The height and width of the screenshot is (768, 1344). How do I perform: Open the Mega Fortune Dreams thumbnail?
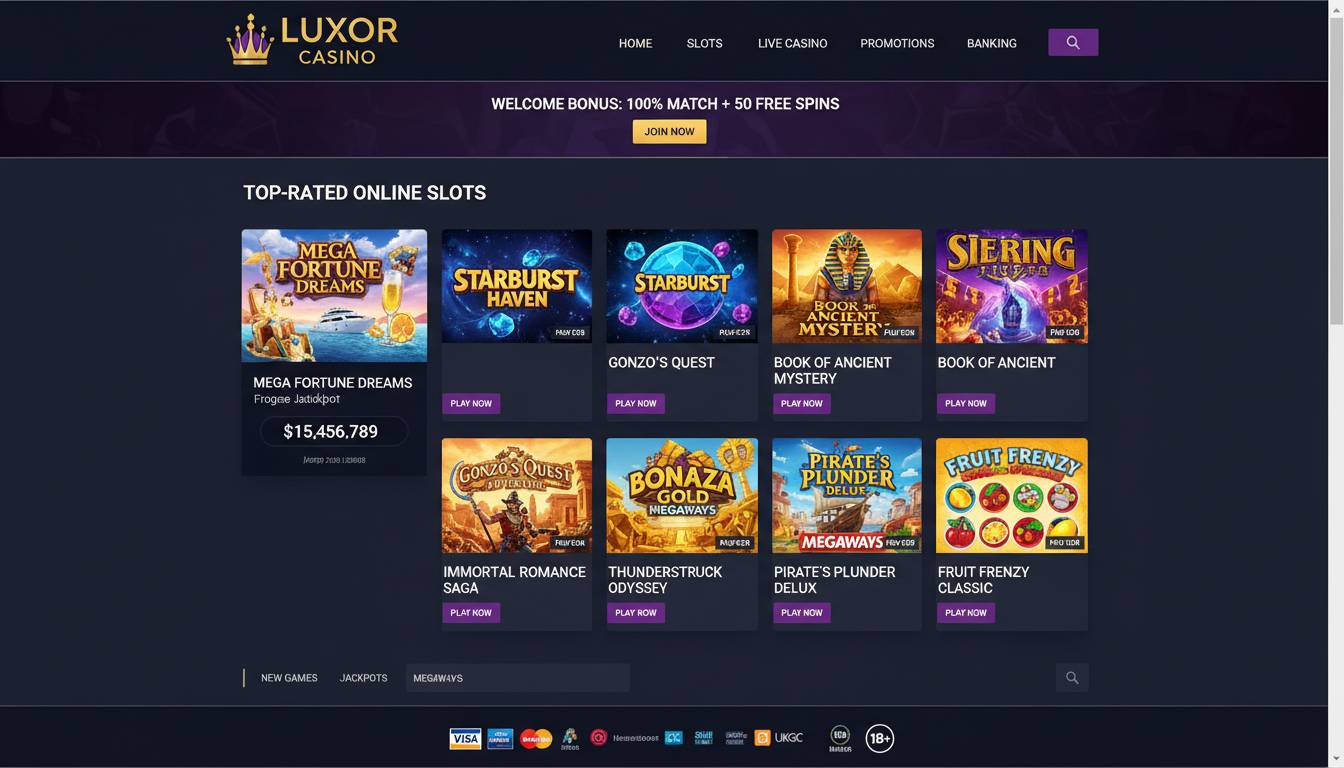(x=334, y=295)
